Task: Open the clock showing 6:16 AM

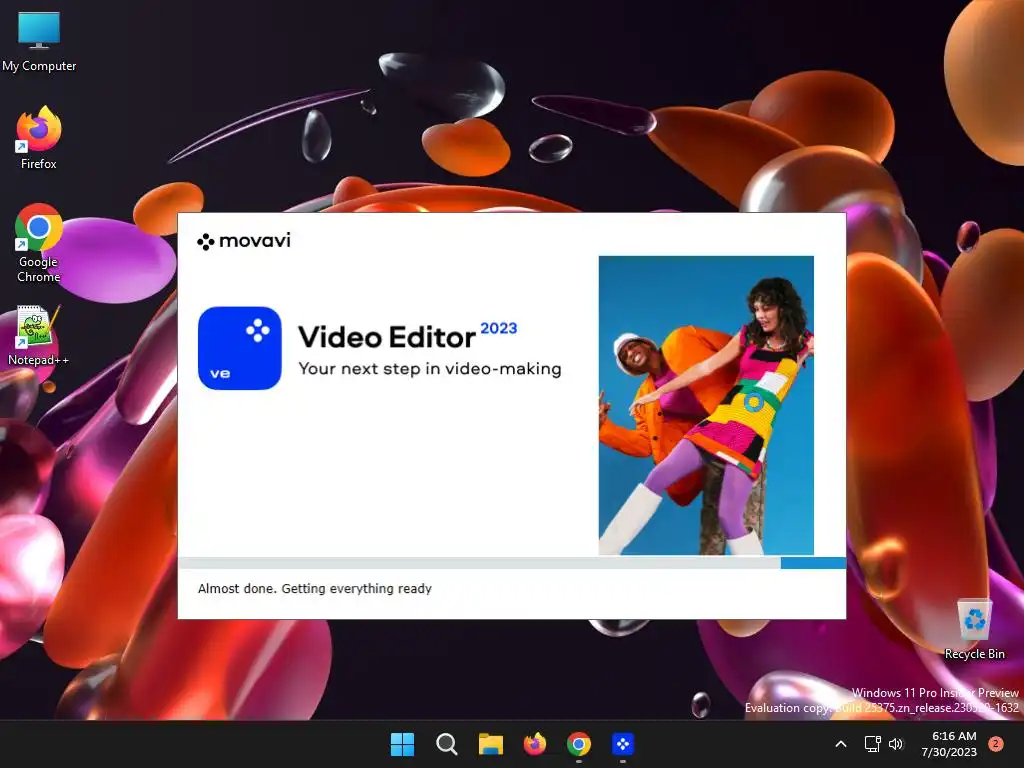Action: 950,744
